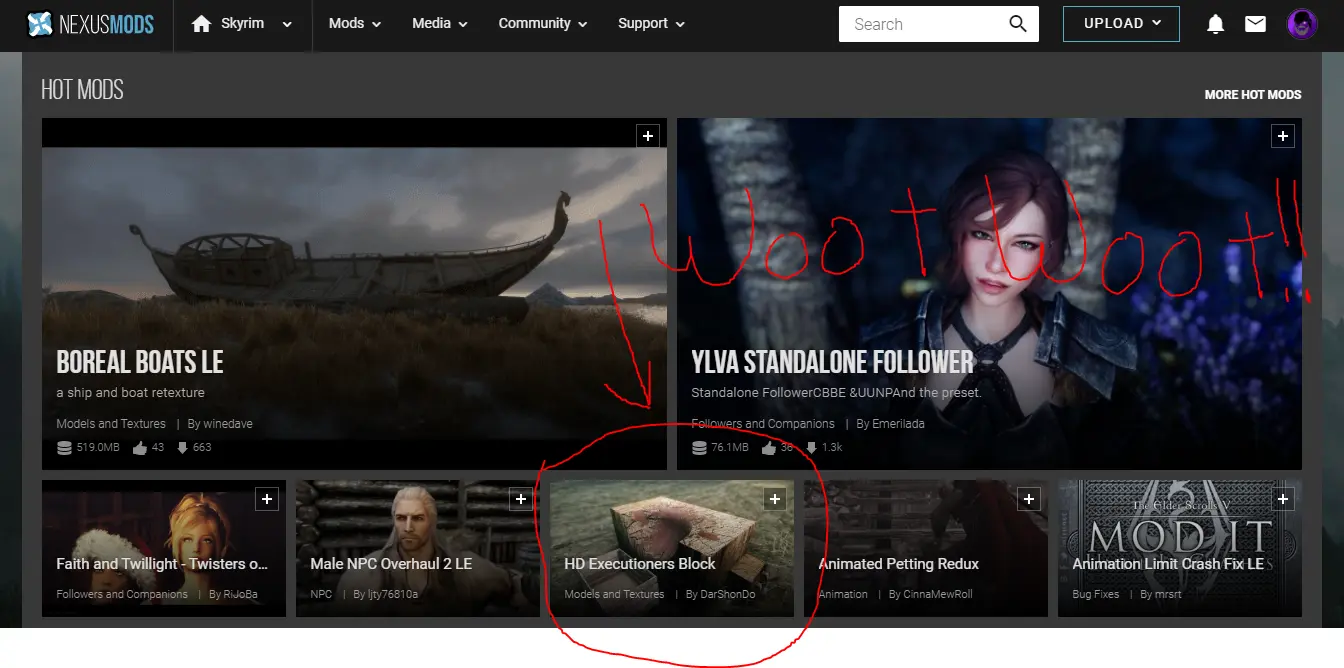Click plus icon on HD Executioners Block card
The height and width of the screenshot is (668, 1344).
[774, 498]
